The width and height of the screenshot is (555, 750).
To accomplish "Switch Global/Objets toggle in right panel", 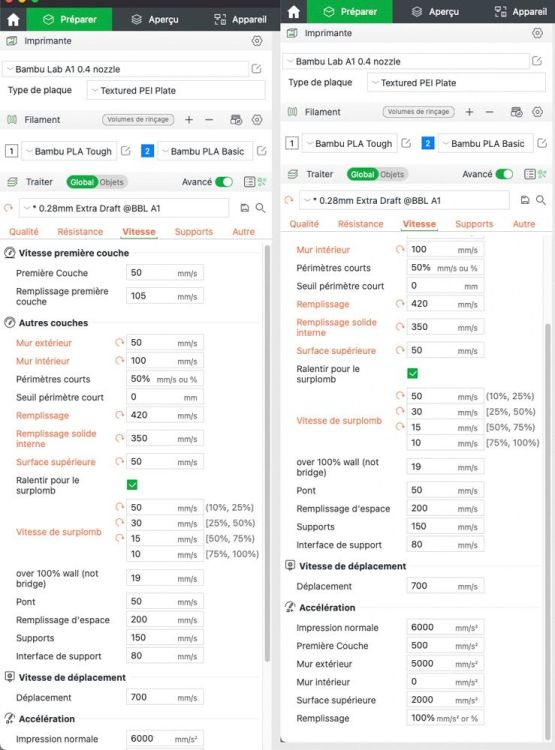I will coord(377,174).
